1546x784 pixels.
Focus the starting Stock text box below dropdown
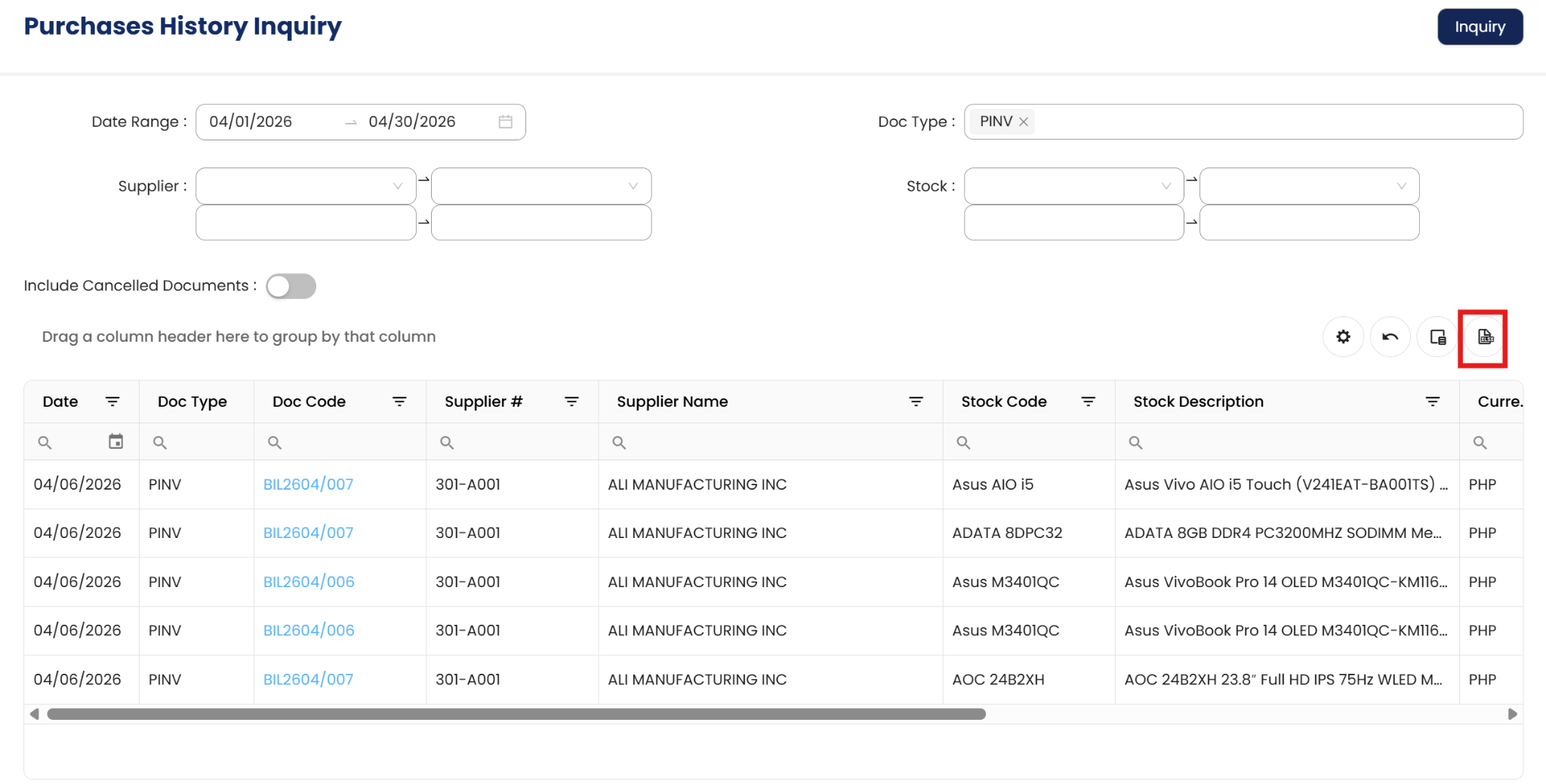point(1073,223)
